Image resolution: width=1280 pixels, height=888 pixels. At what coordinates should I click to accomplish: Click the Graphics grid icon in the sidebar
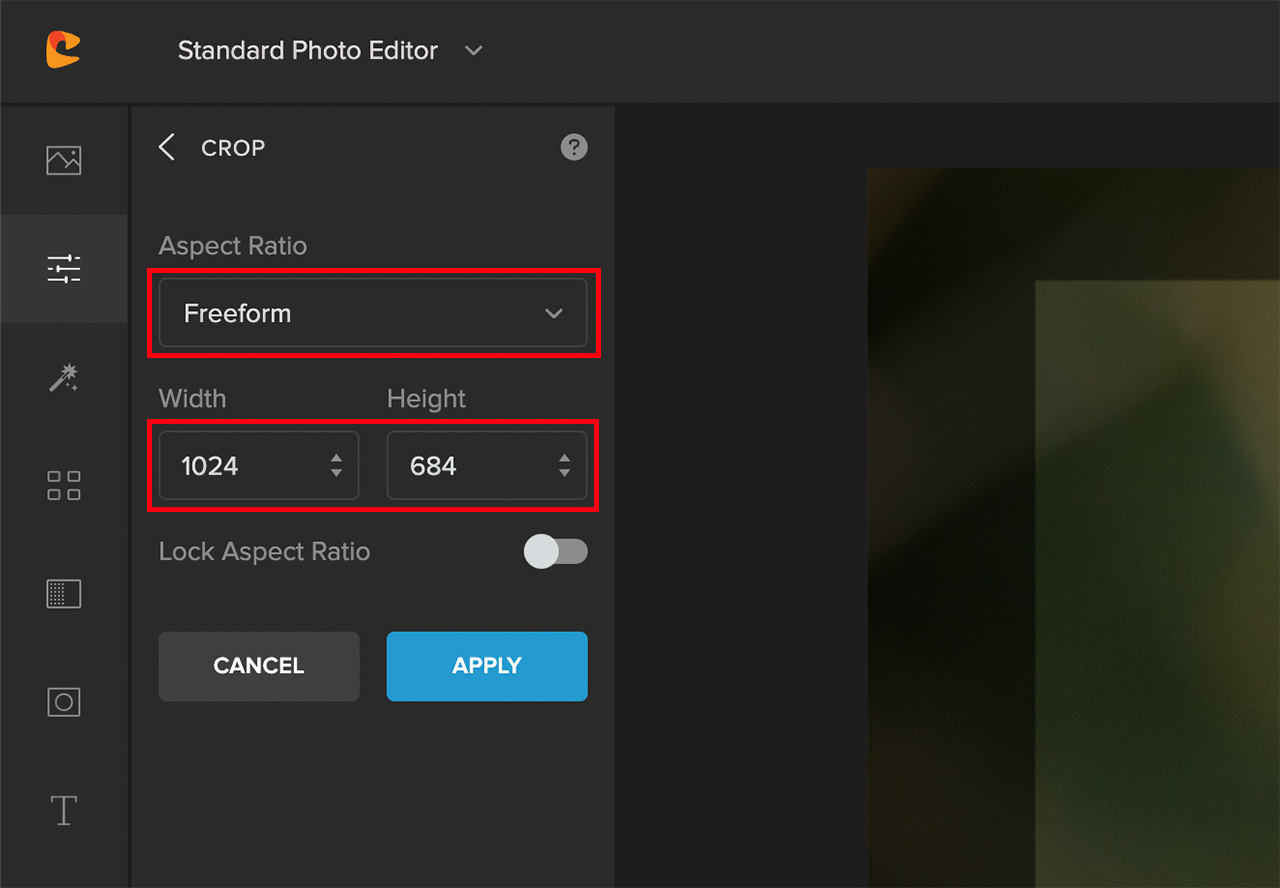click(63, 486)
